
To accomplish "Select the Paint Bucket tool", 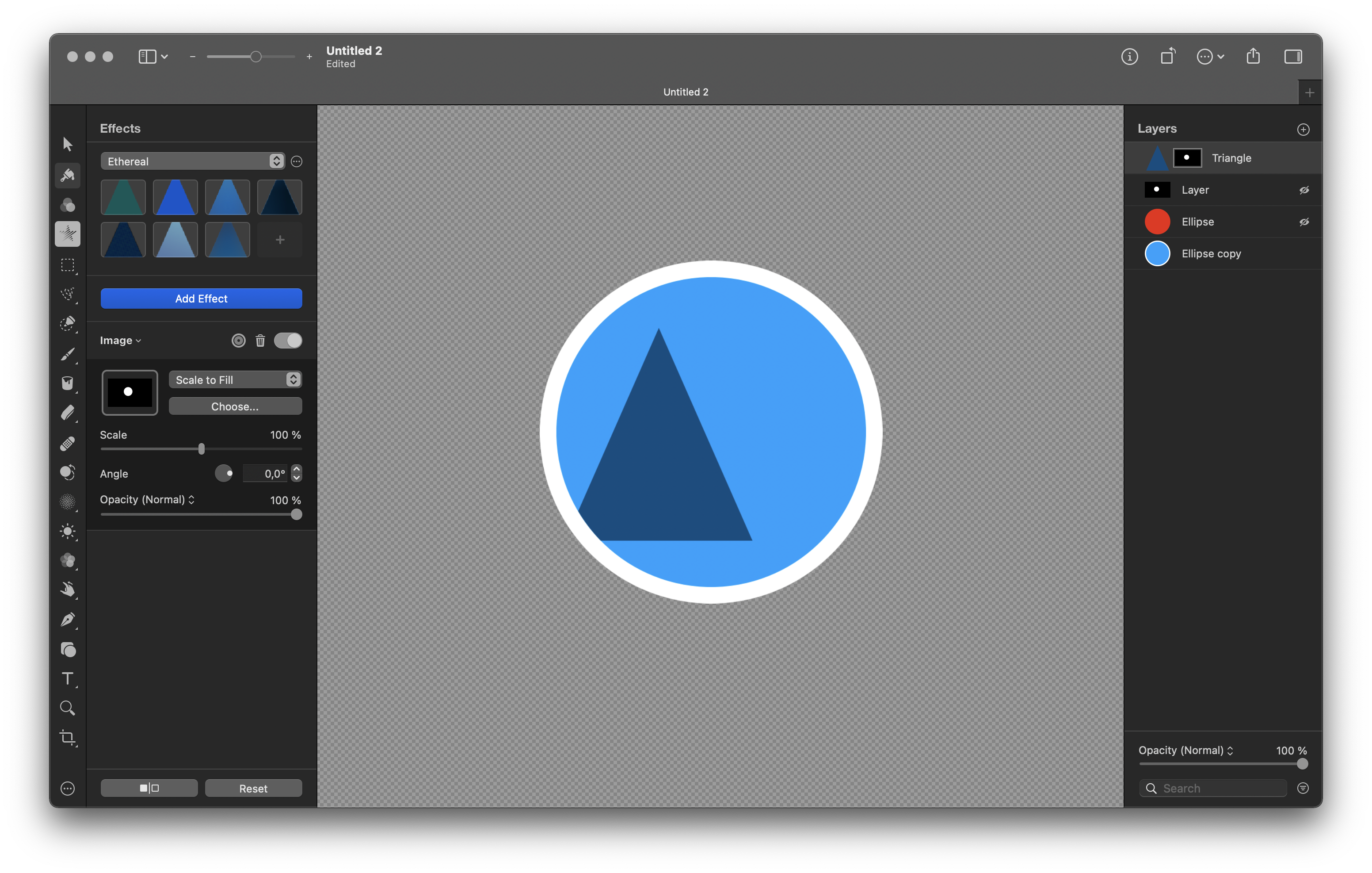I will [68, 383].
